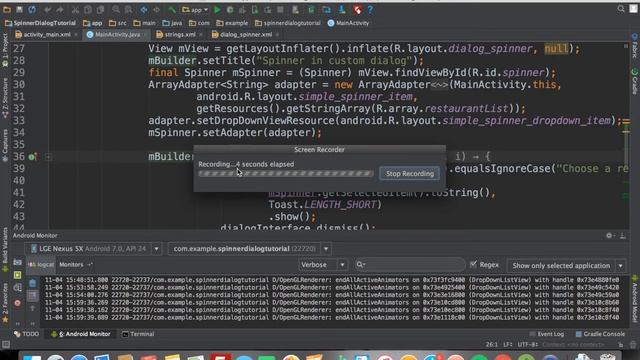Click the MainActivity breadcrumb item
This screenshot has height=360, width=640.
[348, 23]
